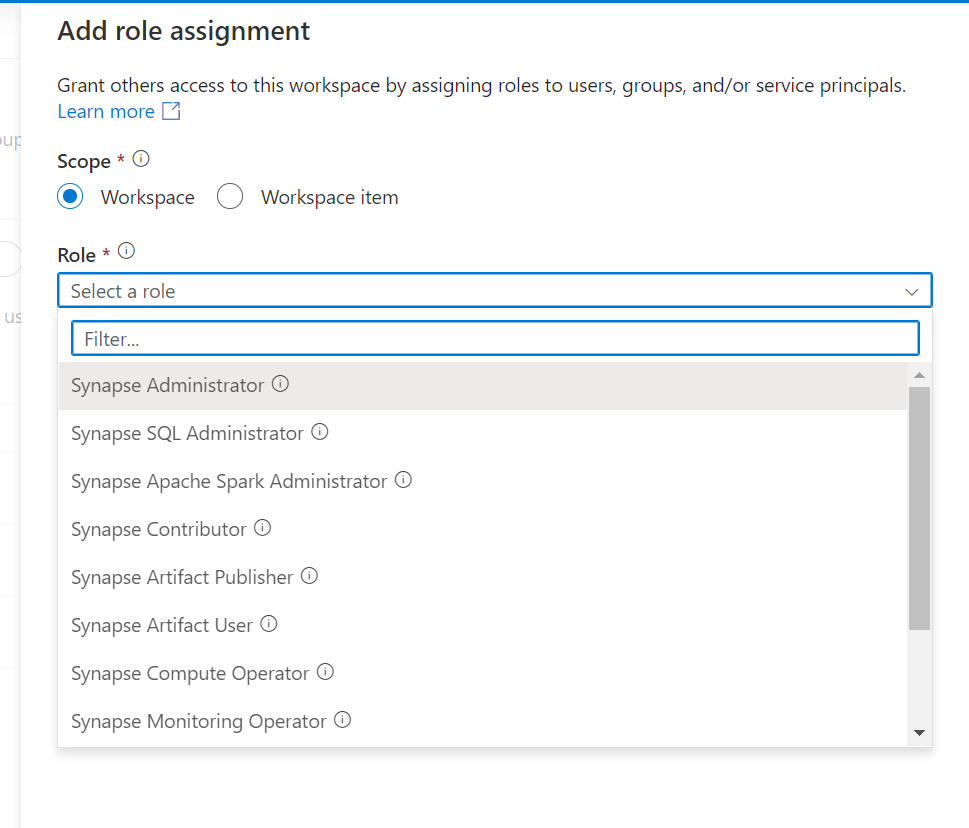Select the Workspace item radio button
The image size is (969, 828).
[230, 196]
